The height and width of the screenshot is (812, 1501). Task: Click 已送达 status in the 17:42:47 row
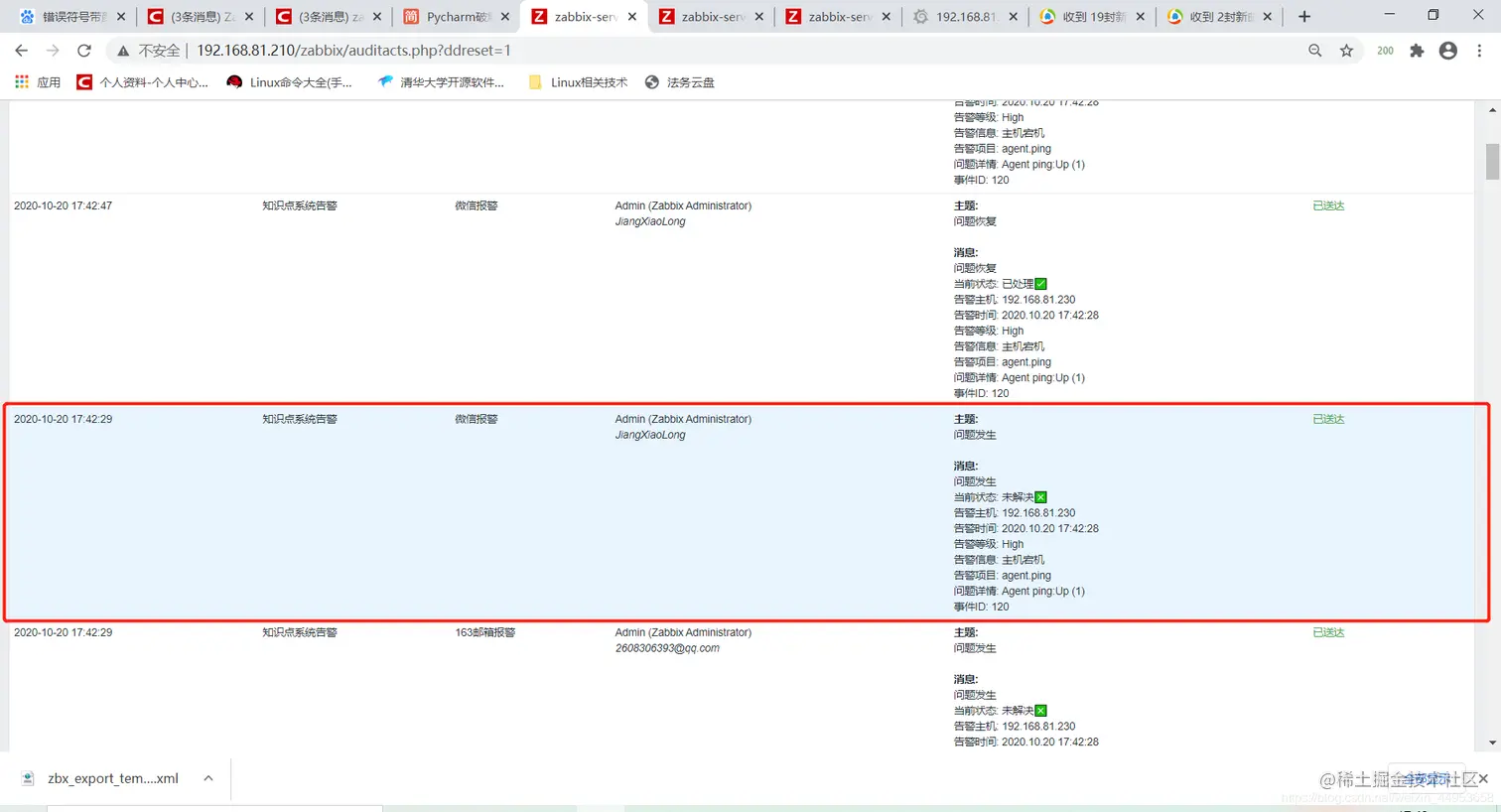(1328, 205)
